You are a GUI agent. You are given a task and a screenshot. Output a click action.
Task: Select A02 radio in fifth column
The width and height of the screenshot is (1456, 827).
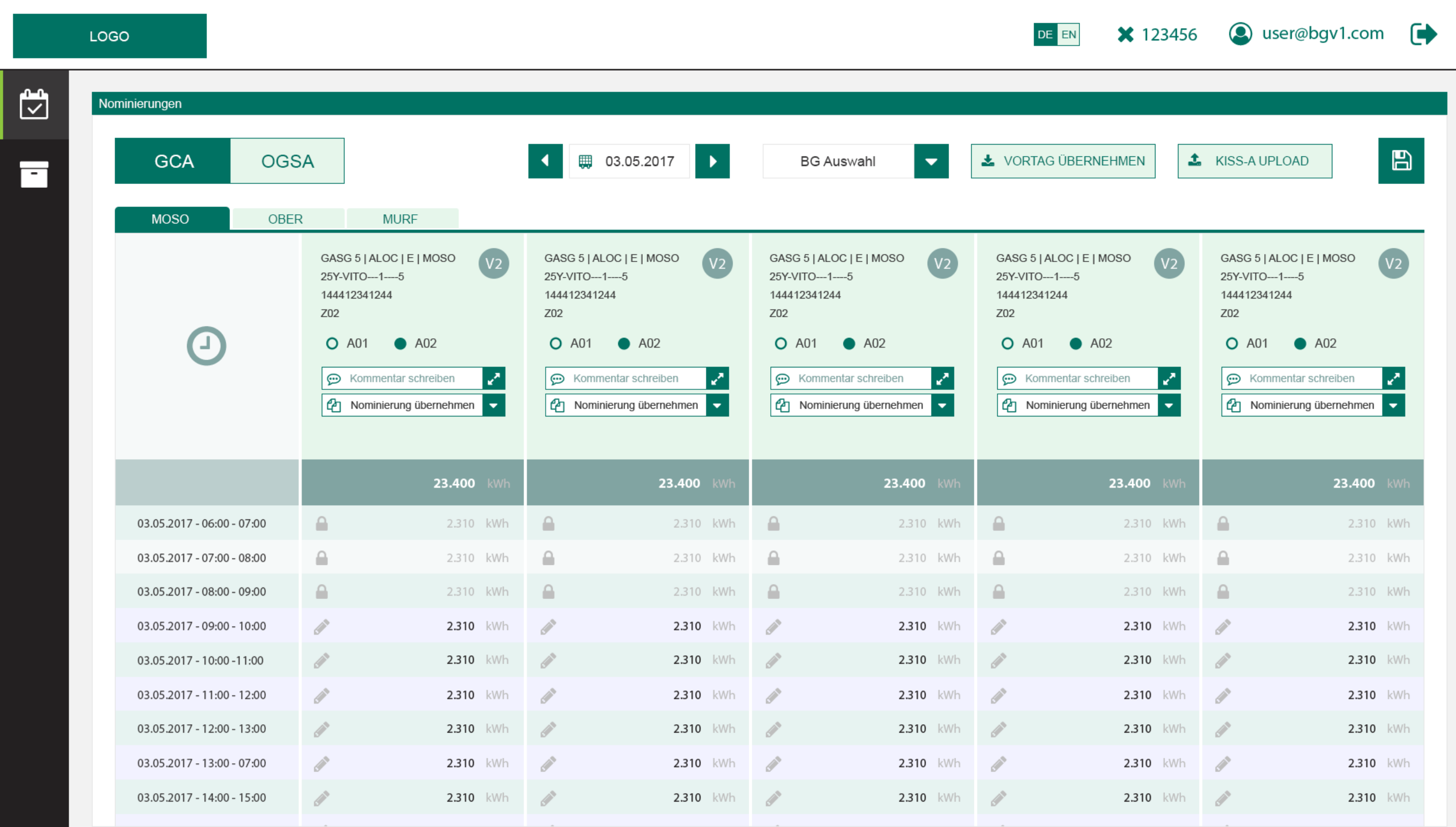(1300, 343)
